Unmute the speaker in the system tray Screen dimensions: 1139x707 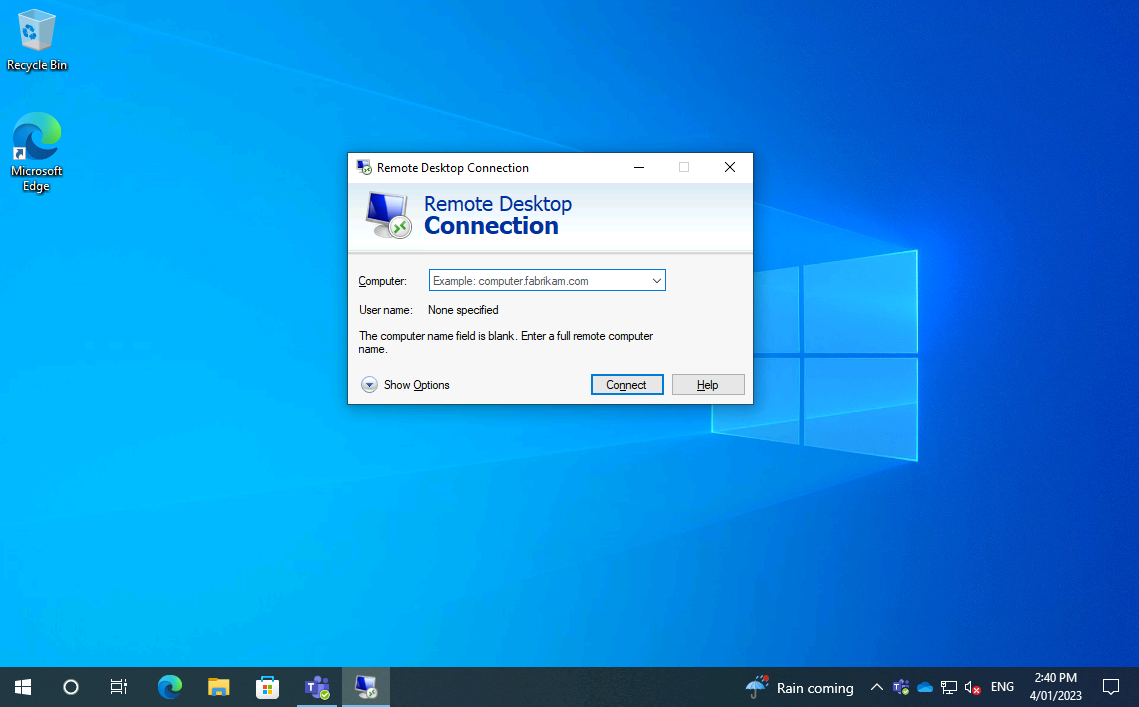coord(971,687)
